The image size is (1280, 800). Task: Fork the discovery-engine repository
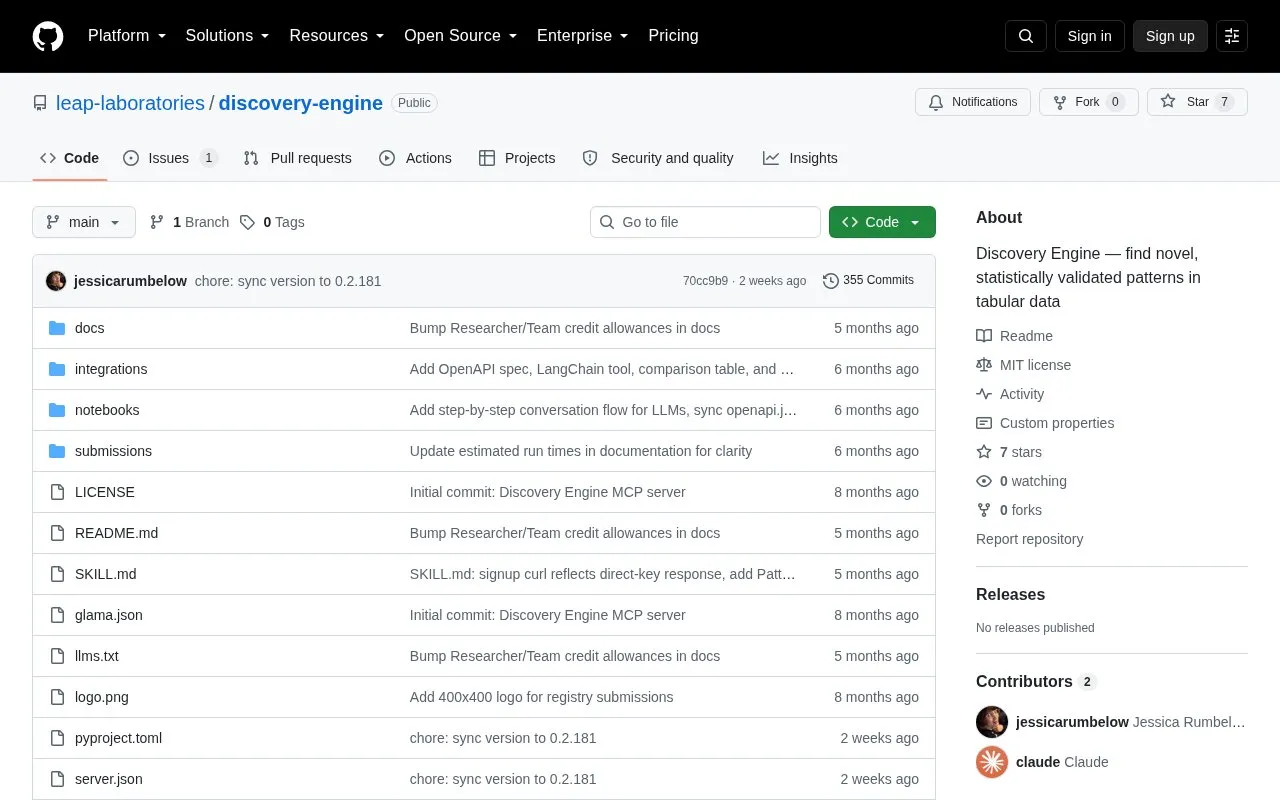click(x=1088, y=102)
